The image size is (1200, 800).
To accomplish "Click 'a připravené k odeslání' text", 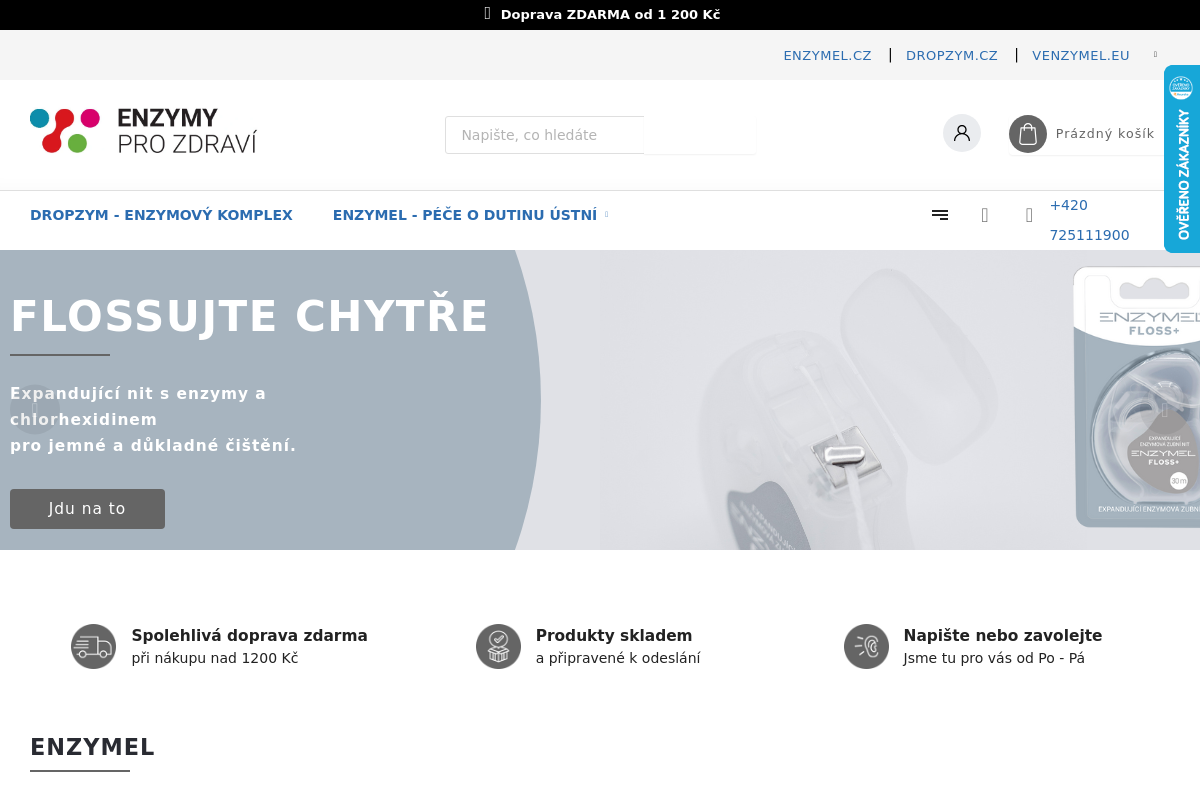I will tap(618, 658).
